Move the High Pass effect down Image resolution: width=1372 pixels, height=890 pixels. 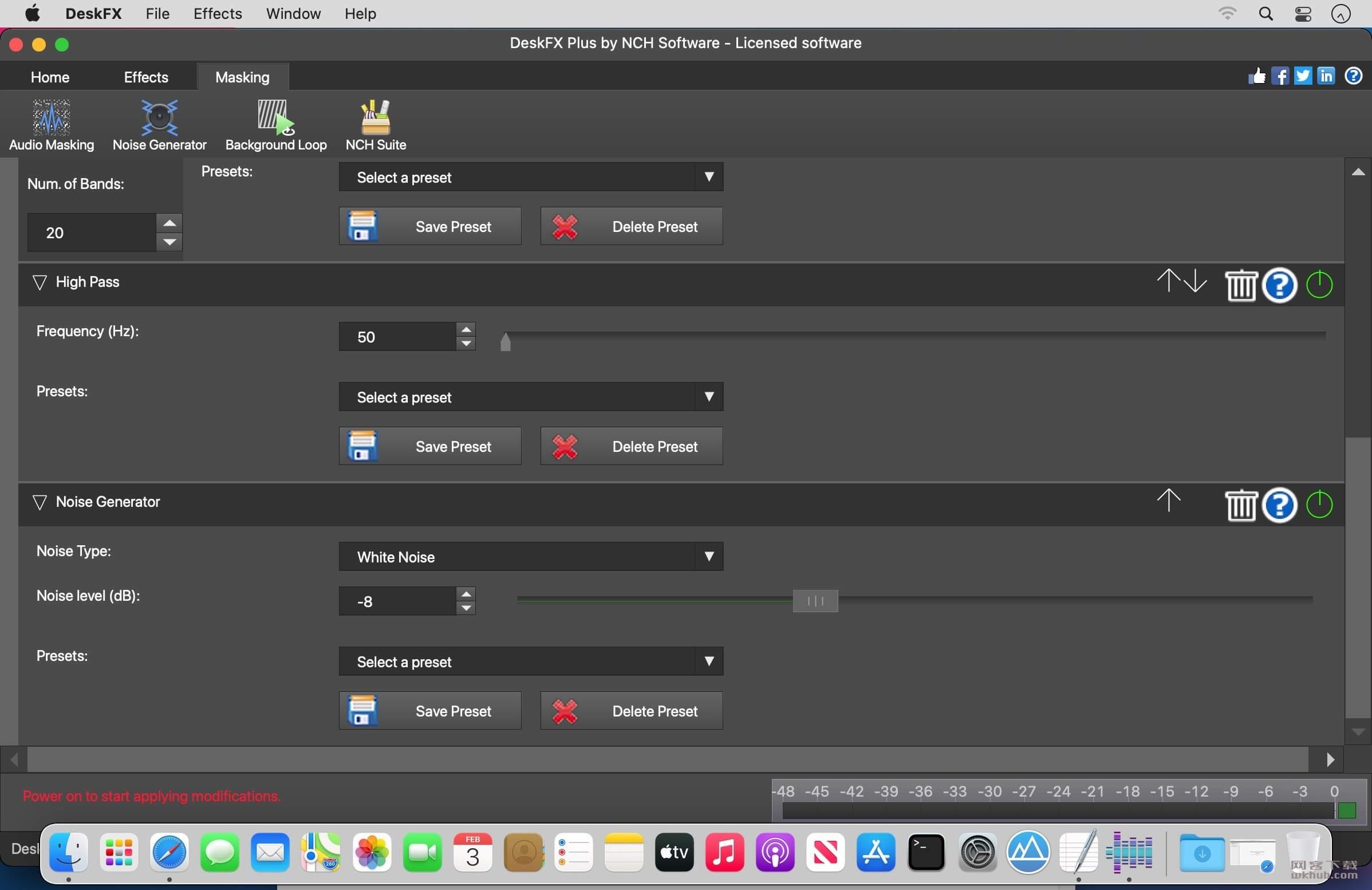pos(1195,281)
